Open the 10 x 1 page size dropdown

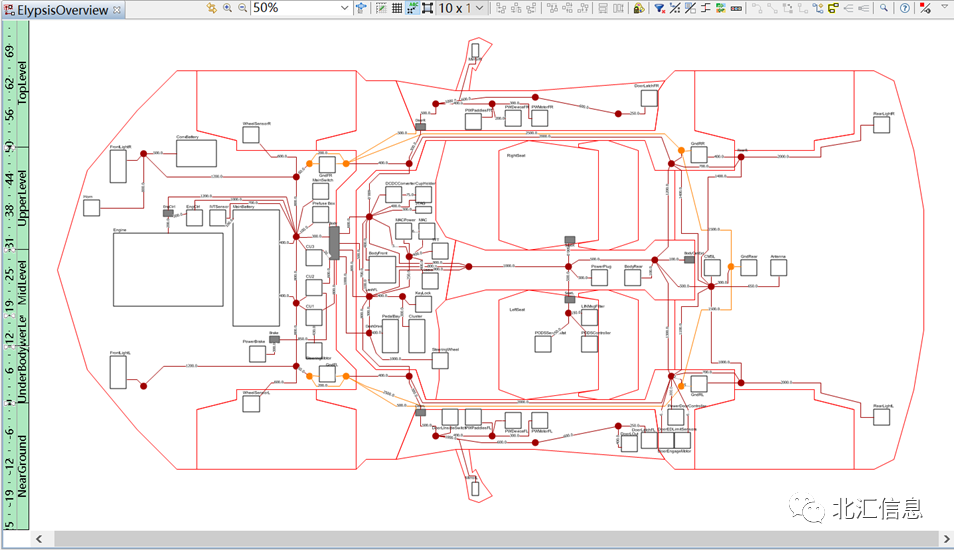point(479,8)
